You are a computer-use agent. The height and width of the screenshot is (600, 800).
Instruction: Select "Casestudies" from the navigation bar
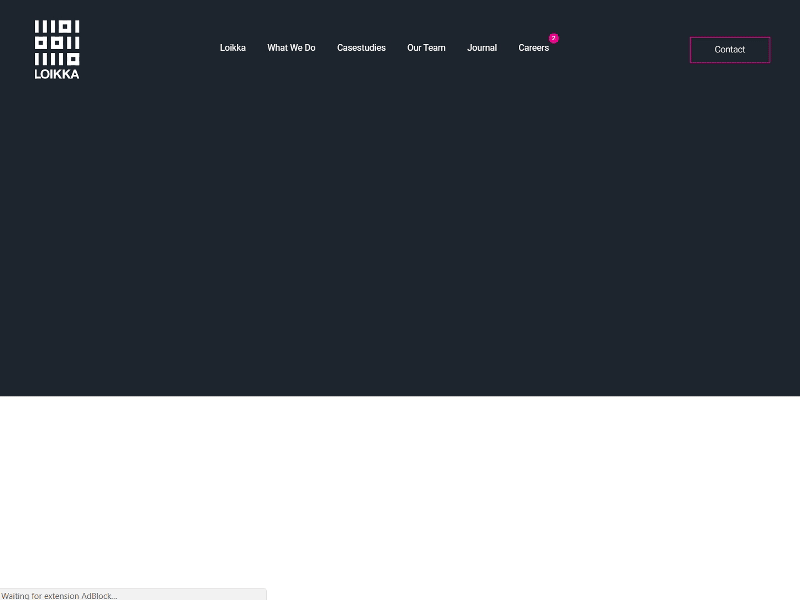pyautogui.click(x=361, y=47)
